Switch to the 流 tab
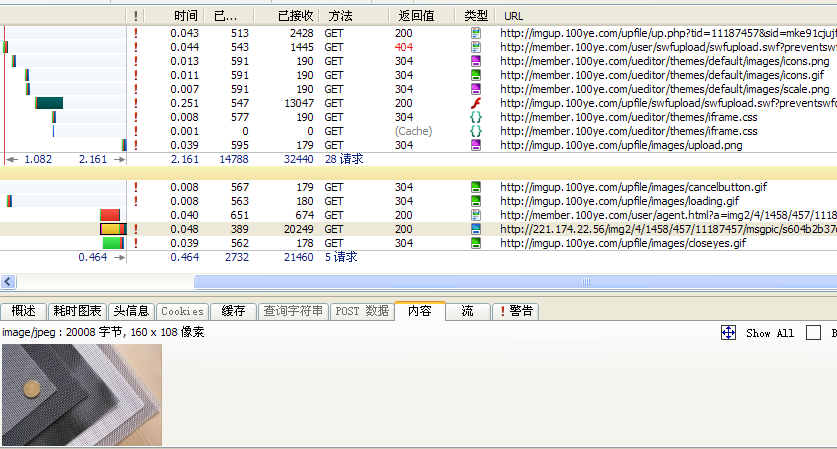This screenshot has height=449, width=837. [x=468, y=311]
